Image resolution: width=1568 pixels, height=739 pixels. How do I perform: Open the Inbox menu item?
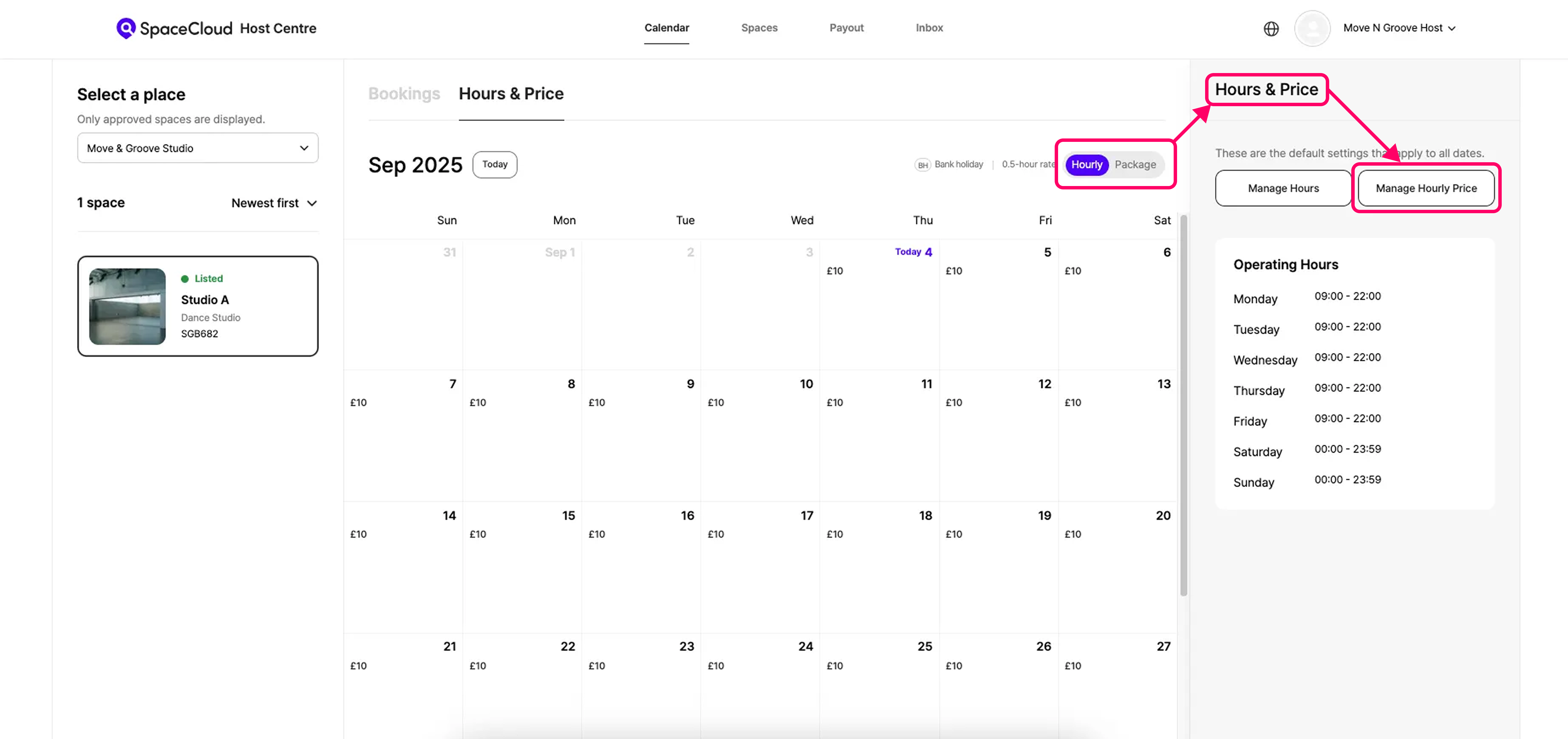point(929,28)
